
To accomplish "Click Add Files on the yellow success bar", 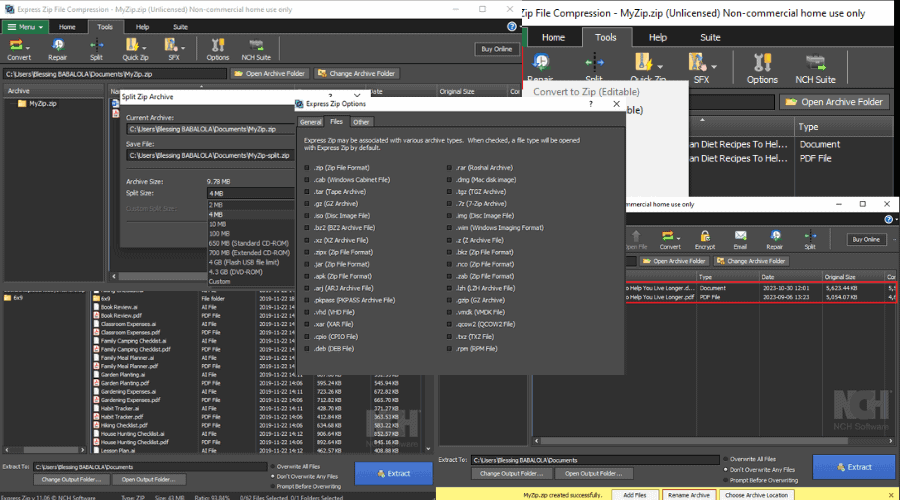I will click(635, 495).
